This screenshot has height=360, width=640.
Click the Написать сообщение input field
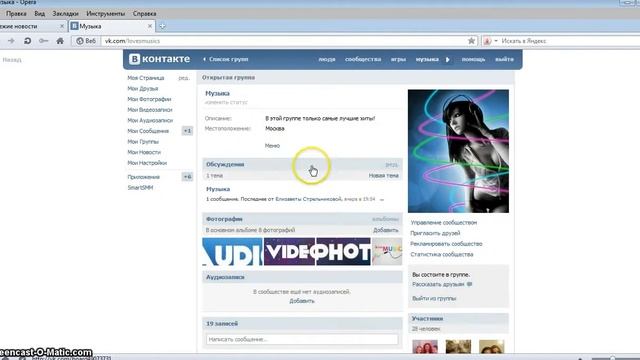pyautogui.click(x=302, y=339)
